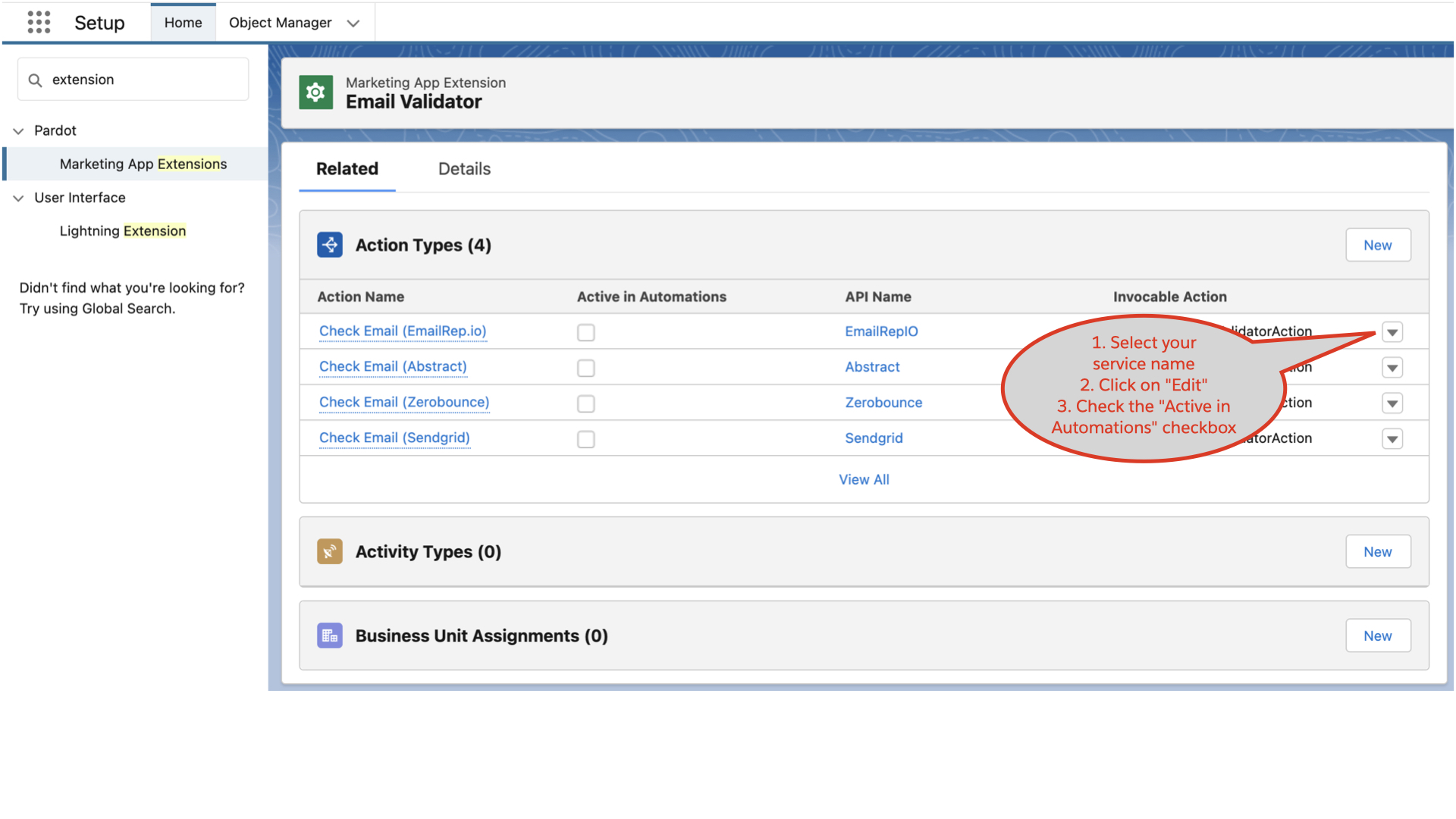The width and height of the screenshot is (1456, 819).
Task: Click the extension search input field
Action: [x=133, y=79]
